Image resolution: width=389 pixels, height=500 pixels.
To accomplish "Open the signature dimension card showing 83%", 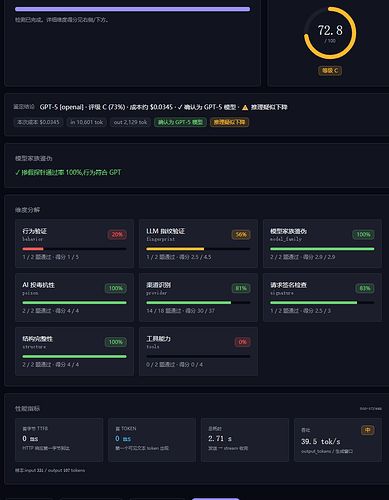I will pos(322,297).
